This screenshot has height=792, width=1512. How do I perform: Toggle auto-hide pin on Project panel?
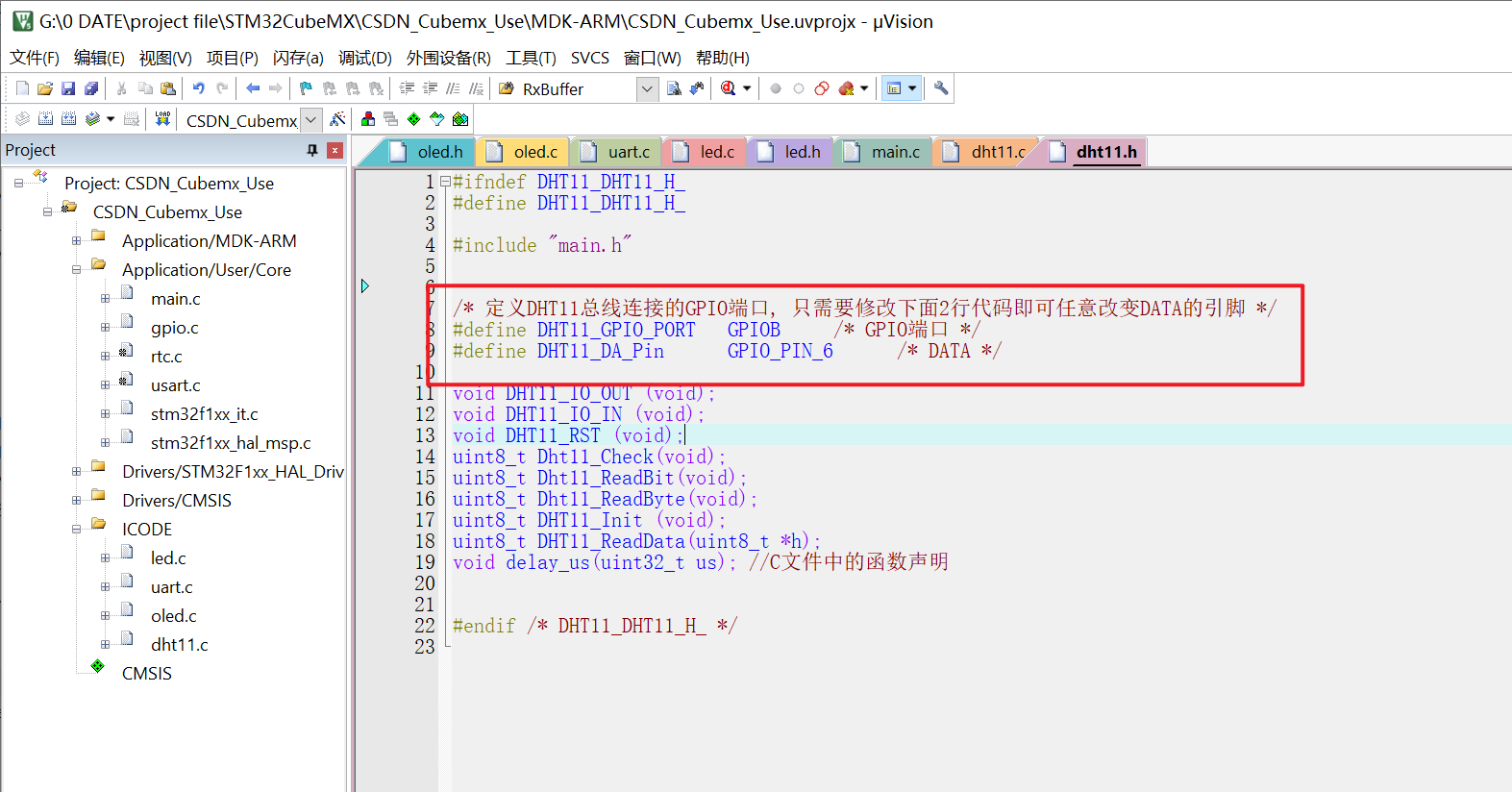click(x=312, y=150)
